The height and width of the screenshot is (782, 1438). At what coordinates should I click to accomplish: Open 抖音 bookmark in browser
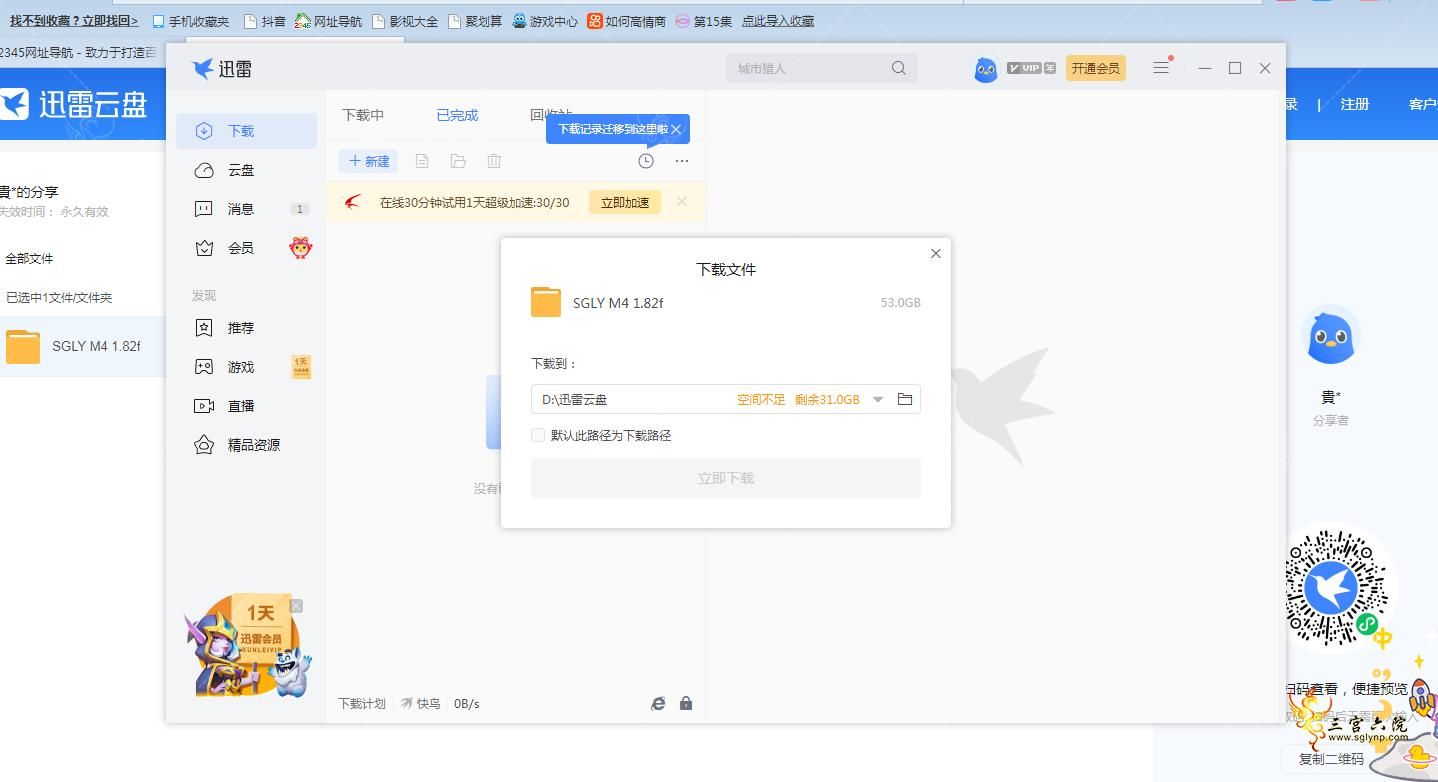pos(265,21)
